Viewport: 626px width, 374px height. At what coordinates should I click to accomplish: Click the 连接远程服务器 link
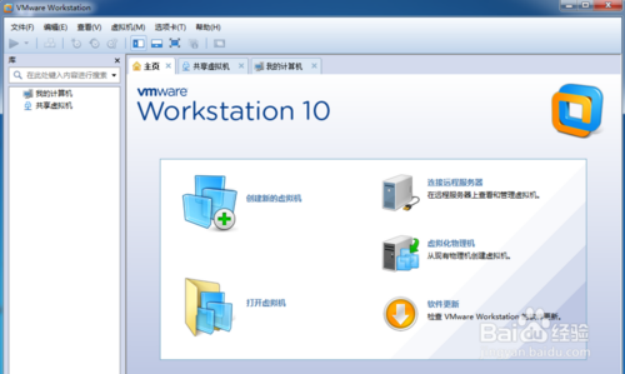pyautogui.click(x=455, y=182)
